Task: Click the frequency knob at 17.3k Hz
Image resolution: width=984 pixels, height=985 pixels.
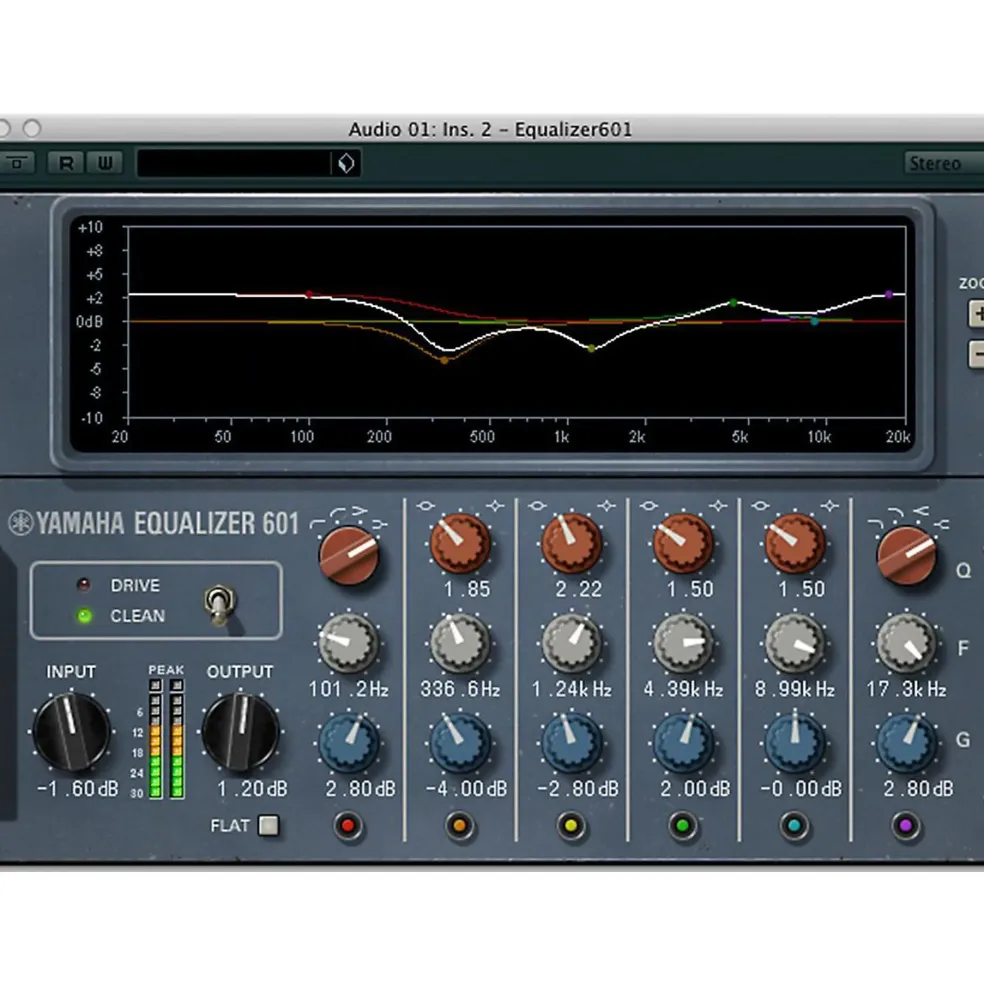Action: point(906,643)
